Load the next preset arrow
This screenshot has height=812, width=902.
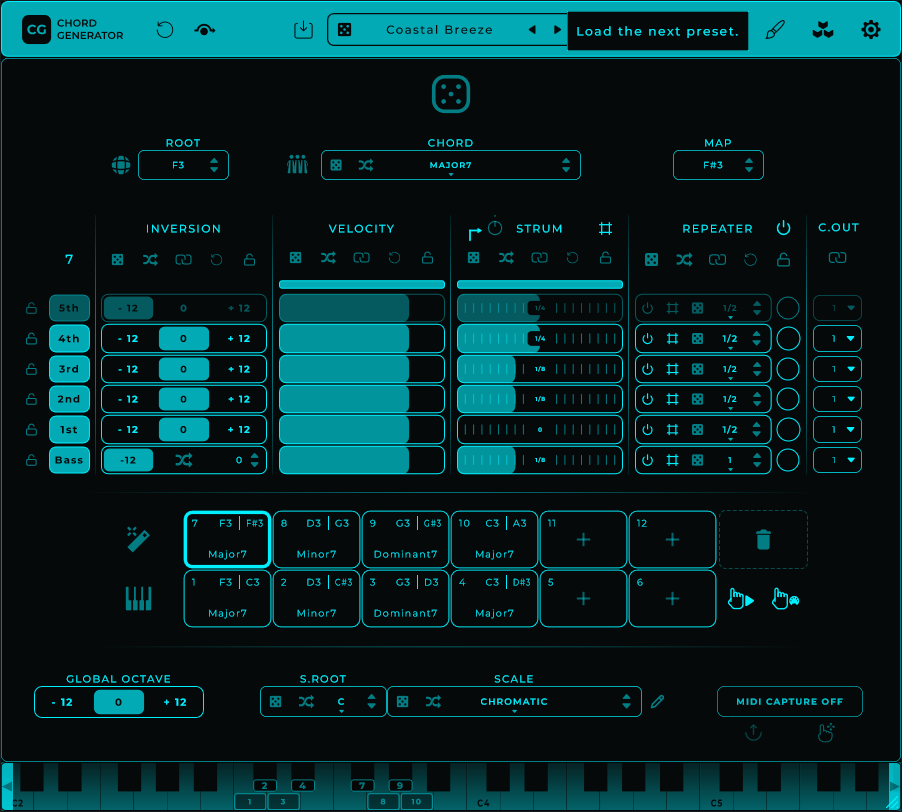coord(557,29)
